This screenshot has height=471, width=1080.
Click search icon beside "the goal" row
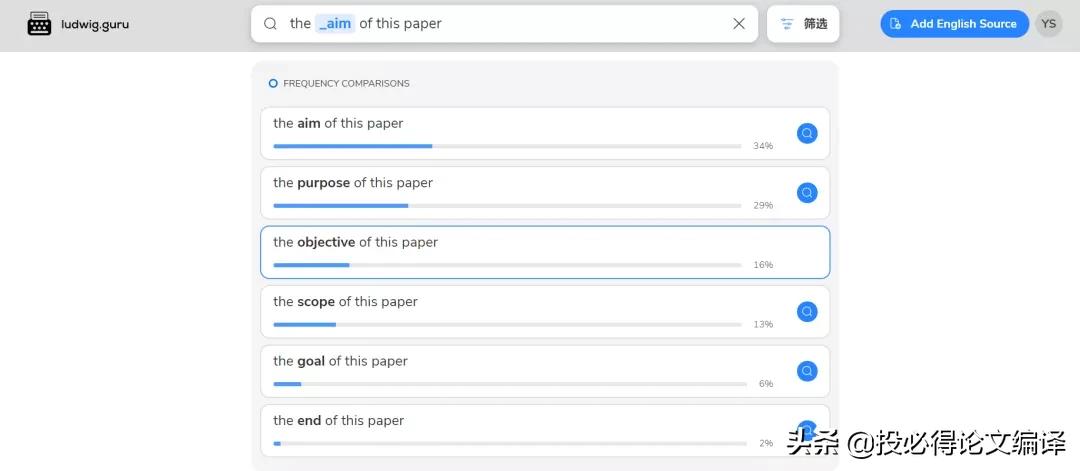pyautogui.click(x=807, y=371)
